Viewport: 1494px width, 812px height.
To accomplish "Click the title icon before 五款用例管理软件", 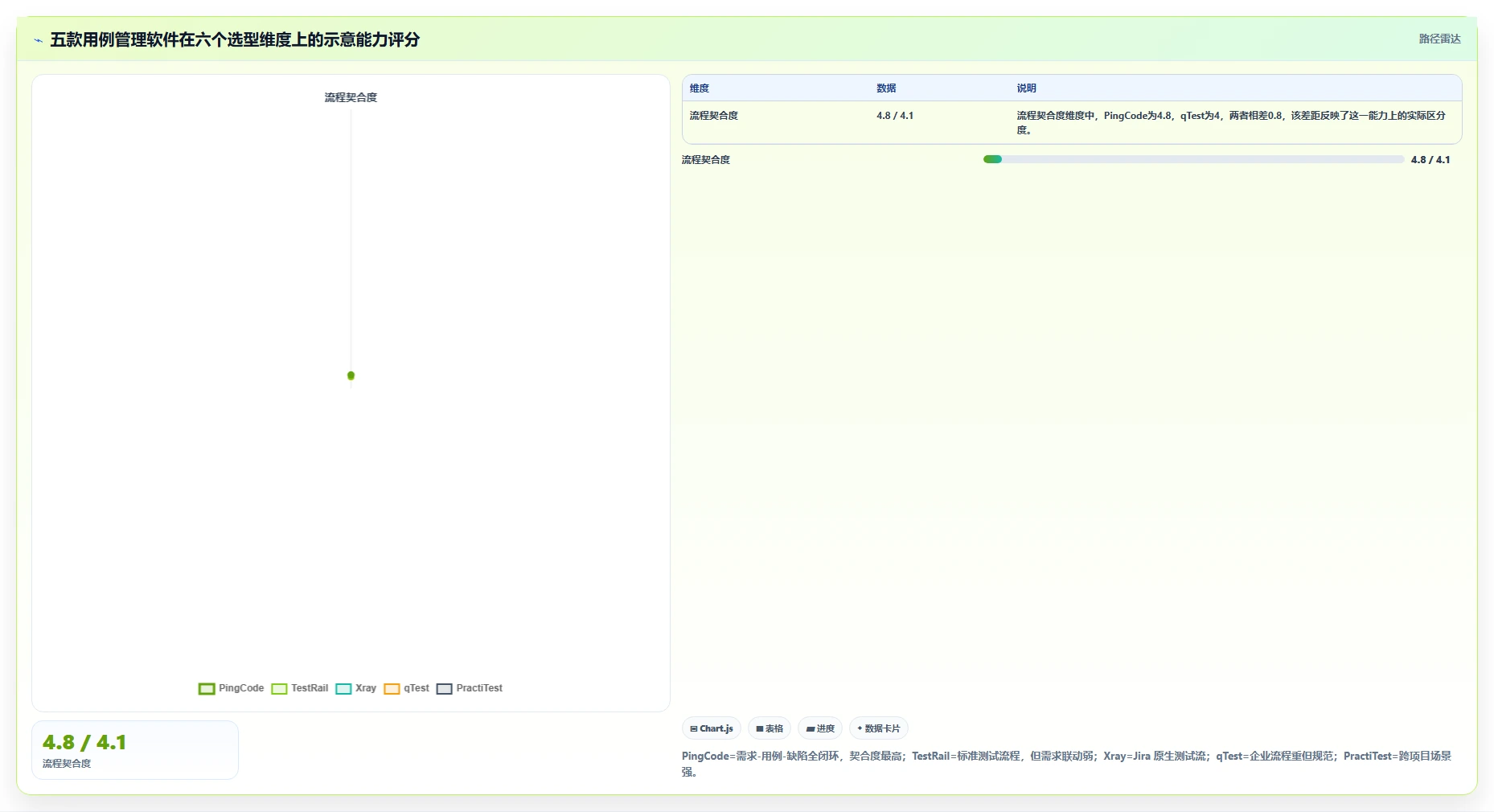I will click(x=38, y=40).
